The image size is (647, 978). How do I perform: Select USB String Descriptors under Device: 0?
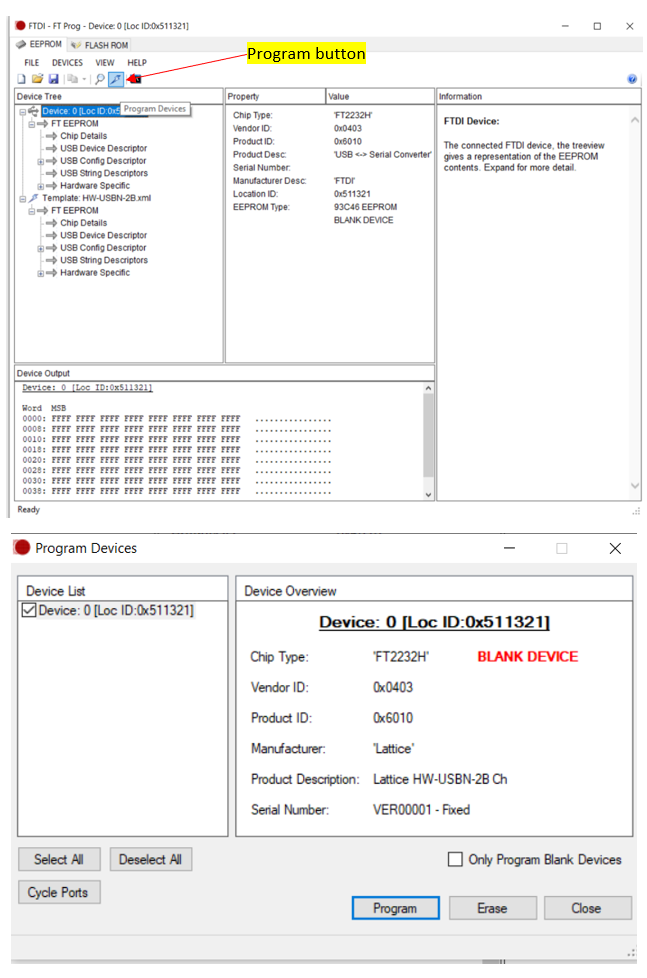pos(104,173)
